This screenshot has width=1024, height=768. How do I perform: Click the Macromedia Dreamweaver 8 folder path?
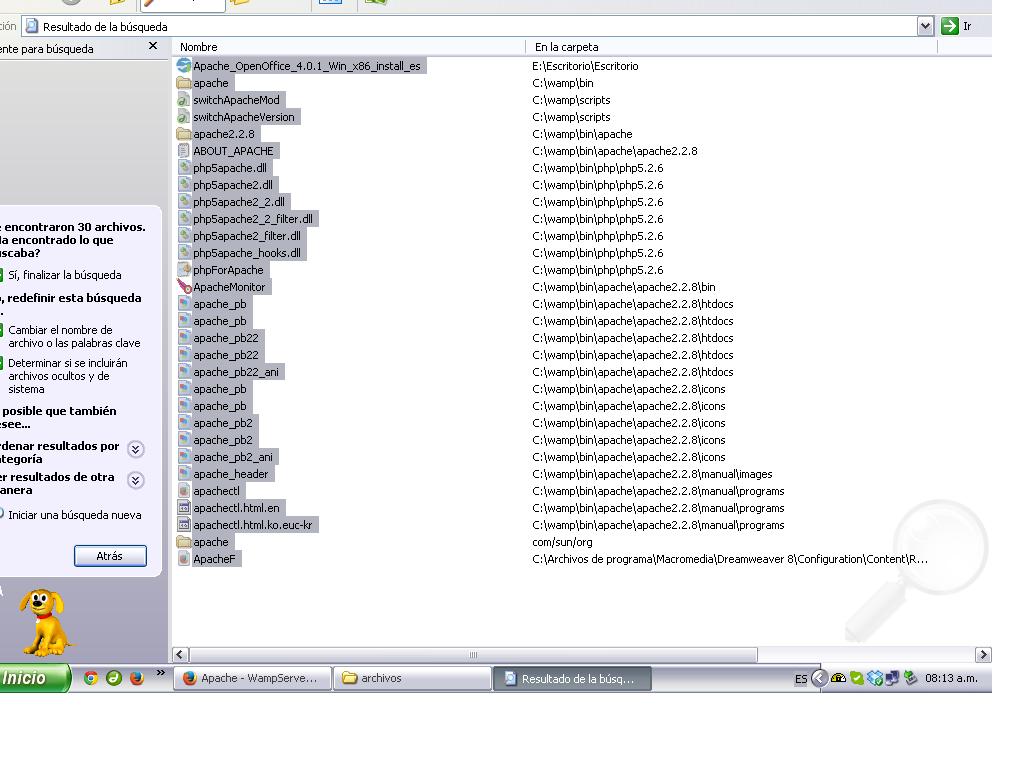click(730, 558)
